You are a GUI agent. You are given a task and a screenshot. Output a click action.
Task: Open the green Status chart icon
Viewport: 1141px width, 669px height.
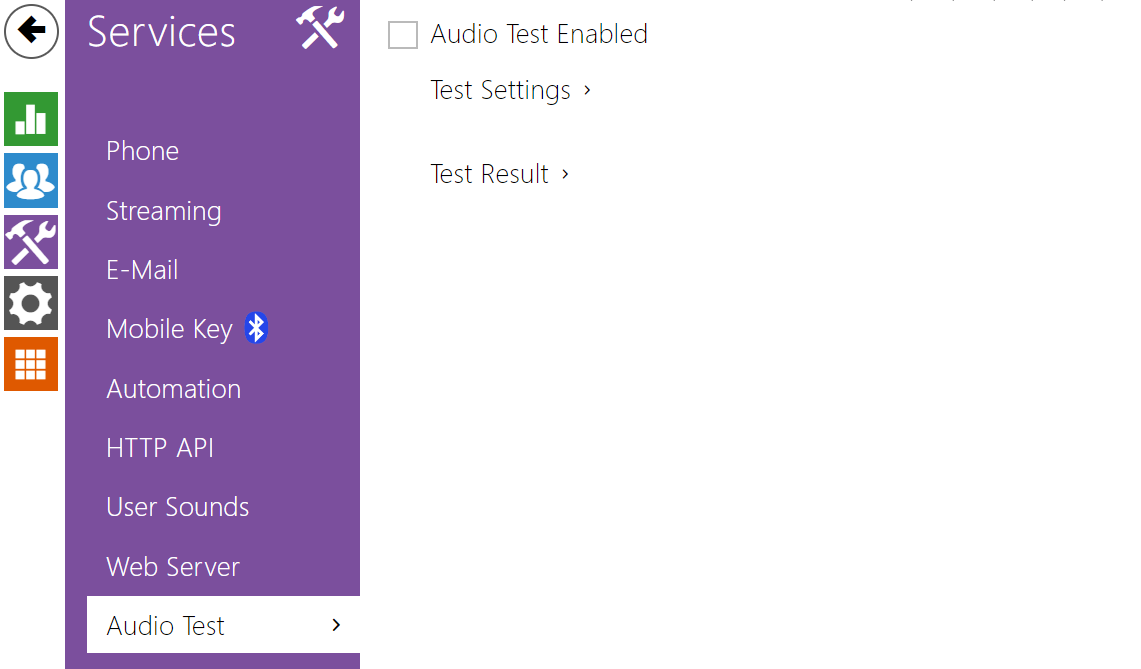31,119
